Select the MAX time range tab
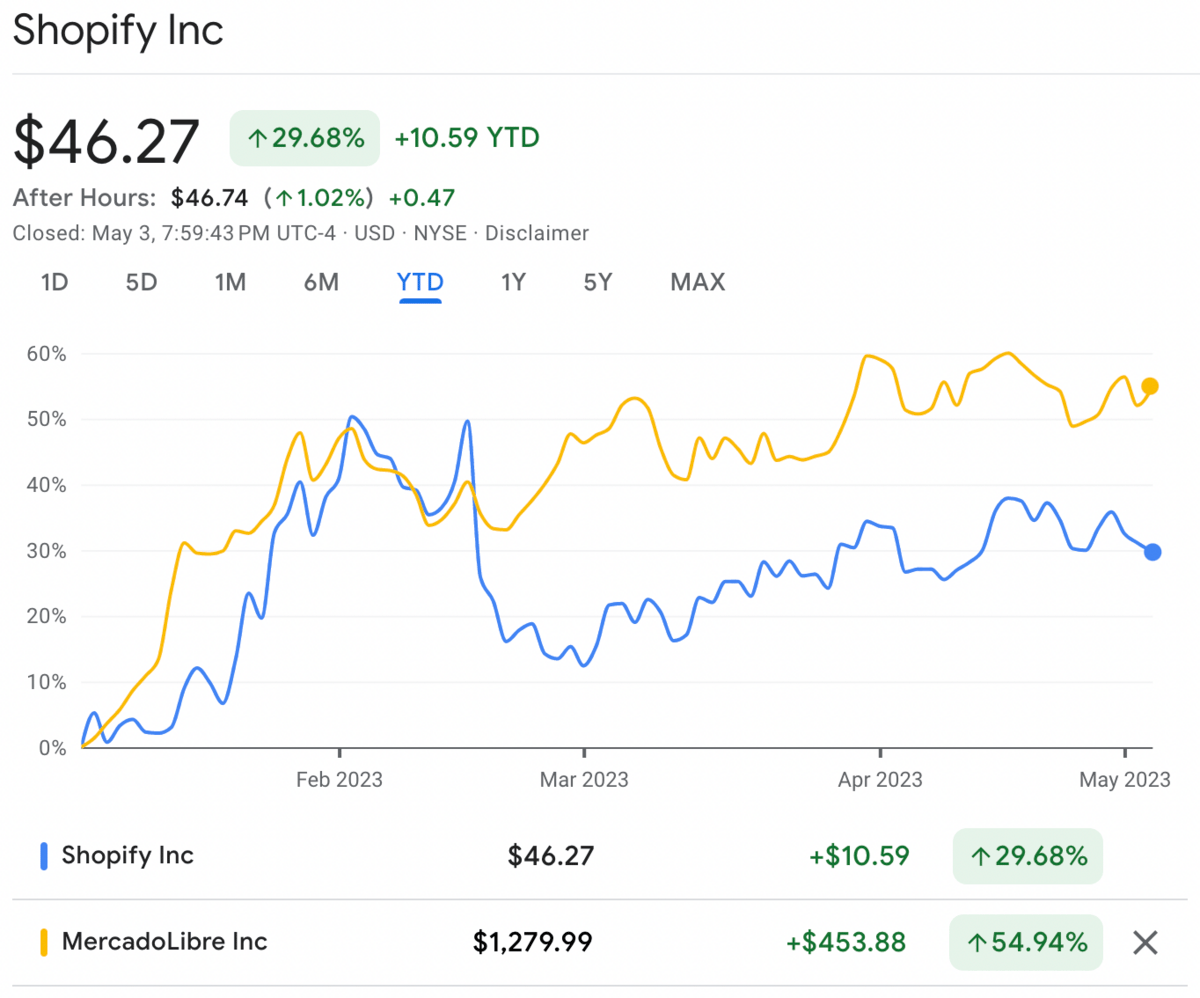Screen dimensions: 1200x998 [697, 282]
